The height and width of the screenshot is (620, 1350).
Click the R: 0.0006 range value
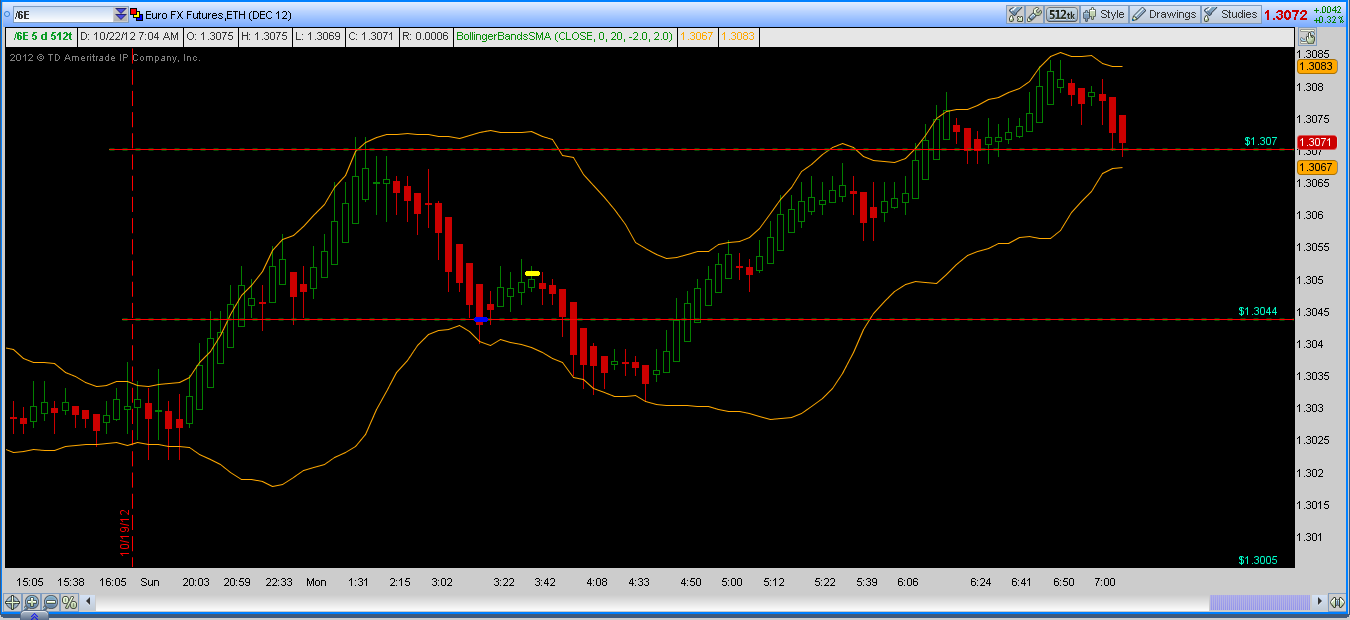coord(426,36)
